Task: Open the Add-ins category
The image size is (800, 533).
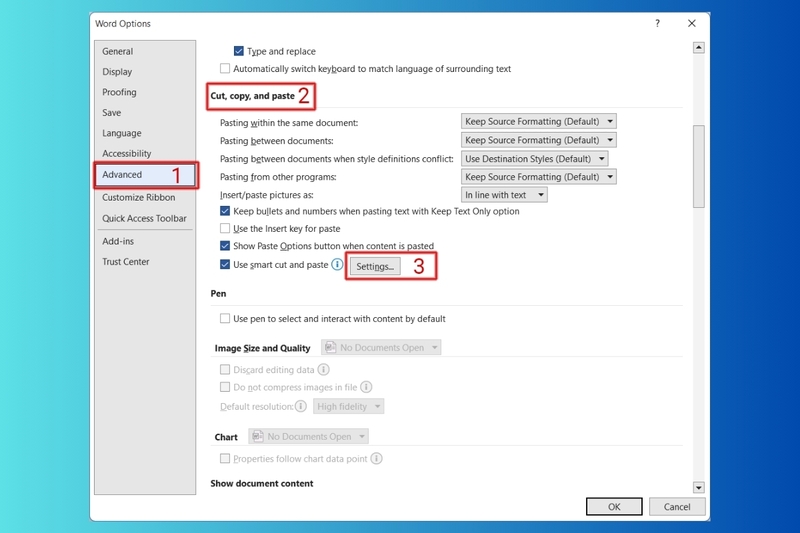Action: pos(145,241)
